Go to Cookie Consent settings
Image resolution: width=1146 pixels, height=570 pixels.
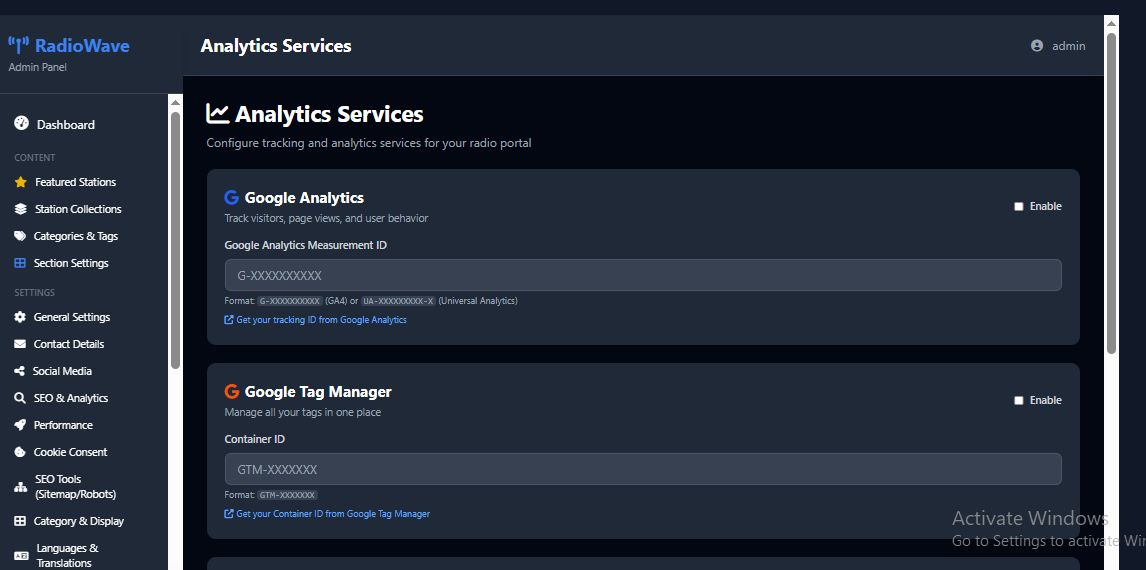pyautogui.click(x=70, y=452)
